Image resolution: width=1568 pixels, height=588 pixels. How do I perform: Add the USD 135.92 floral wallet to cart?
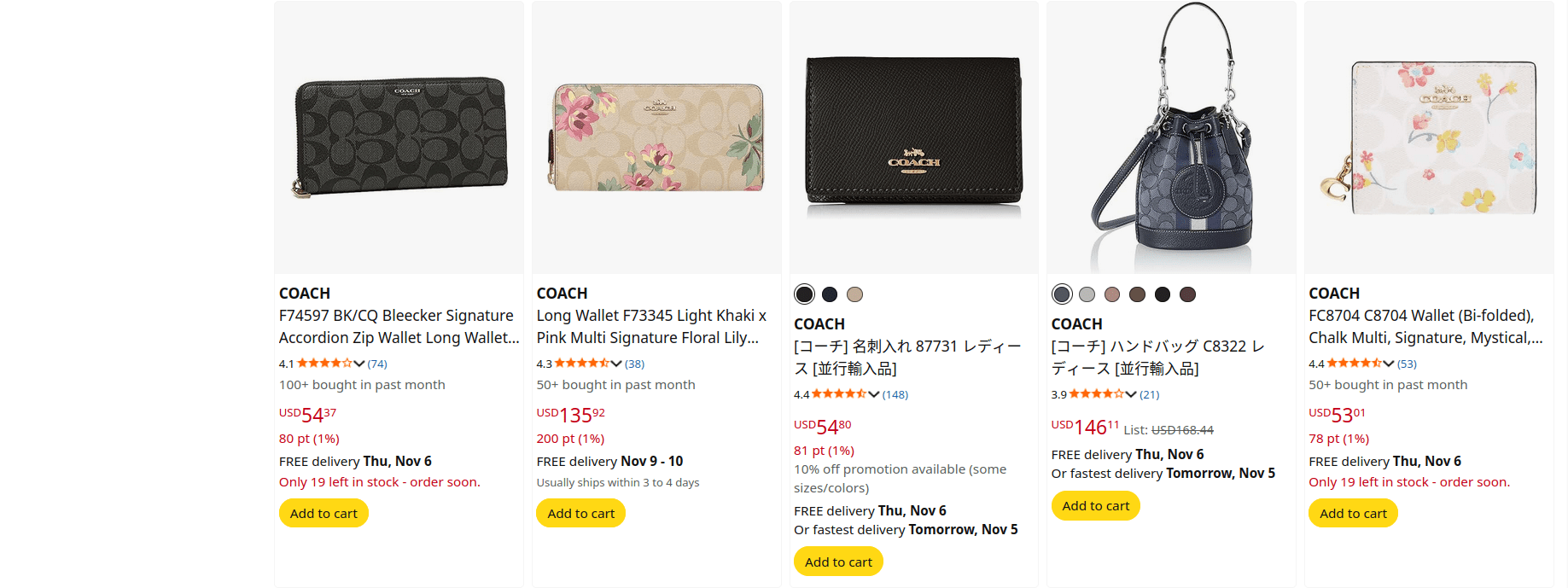click(x=580, y=514)
